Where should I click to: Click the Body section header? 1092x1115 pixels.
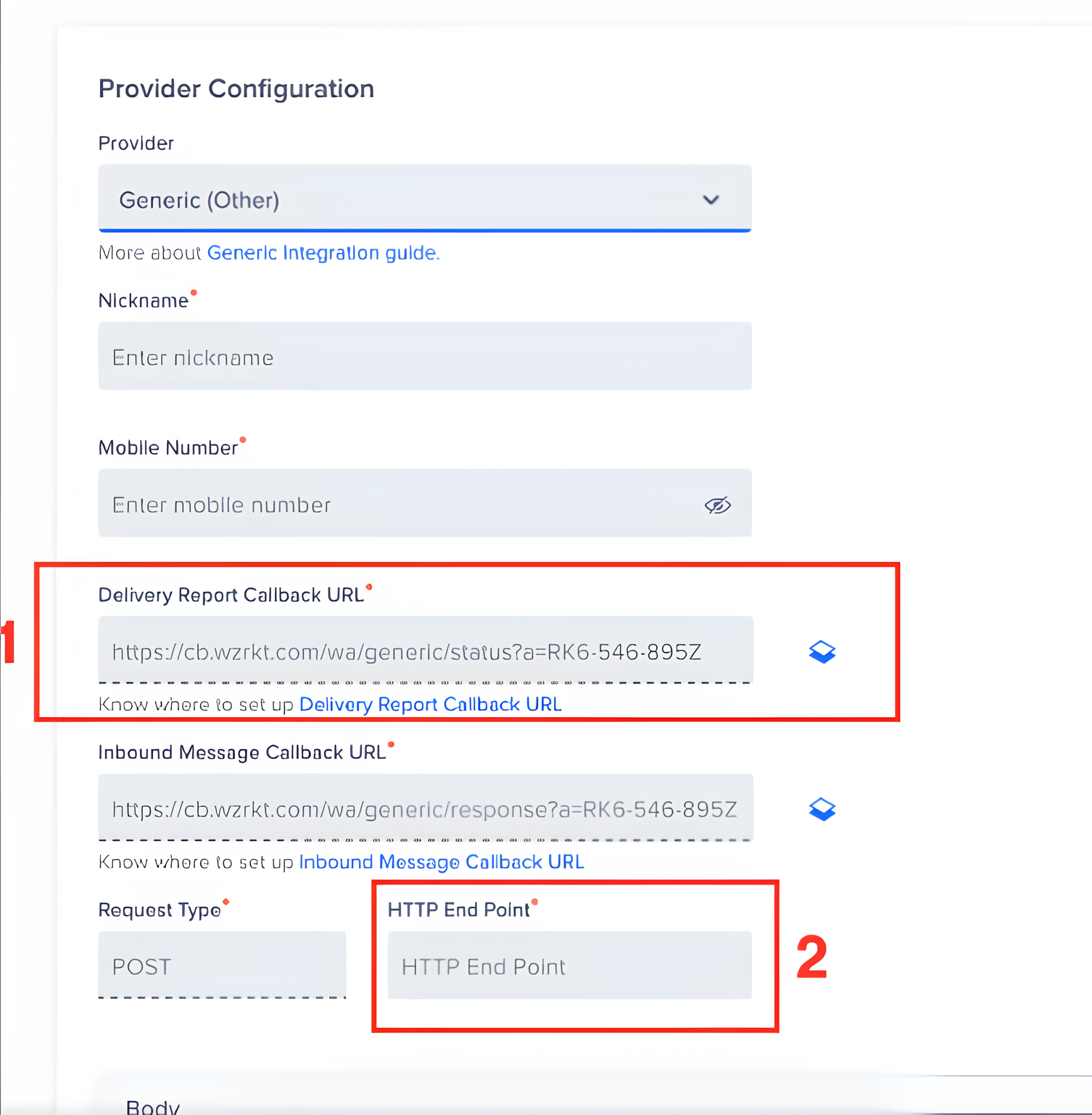153,1106
